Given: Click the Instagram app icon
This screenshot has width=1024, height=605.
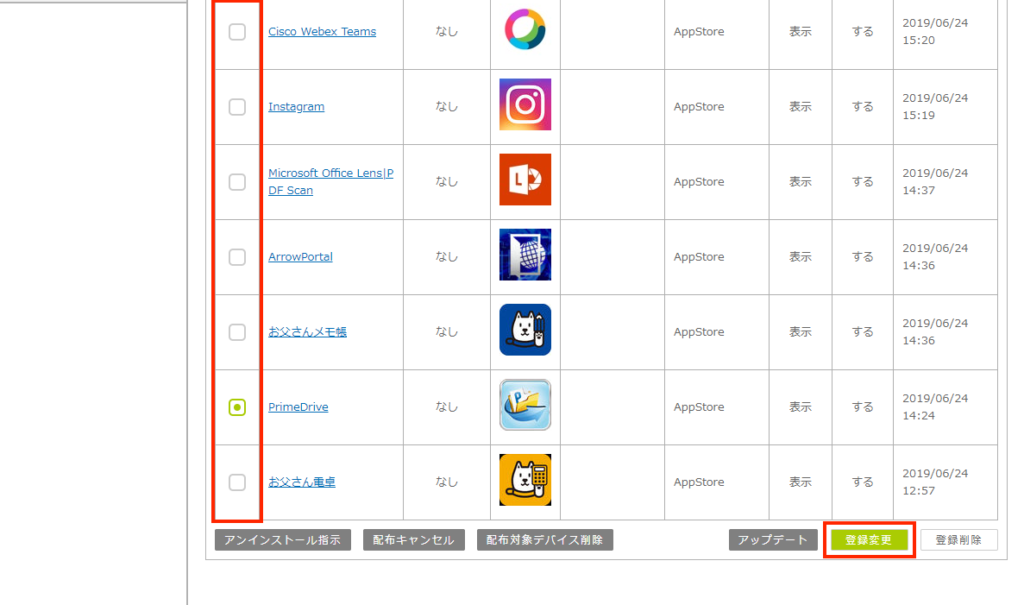Looking at the screenshot, I should click(x=525, y=105).
